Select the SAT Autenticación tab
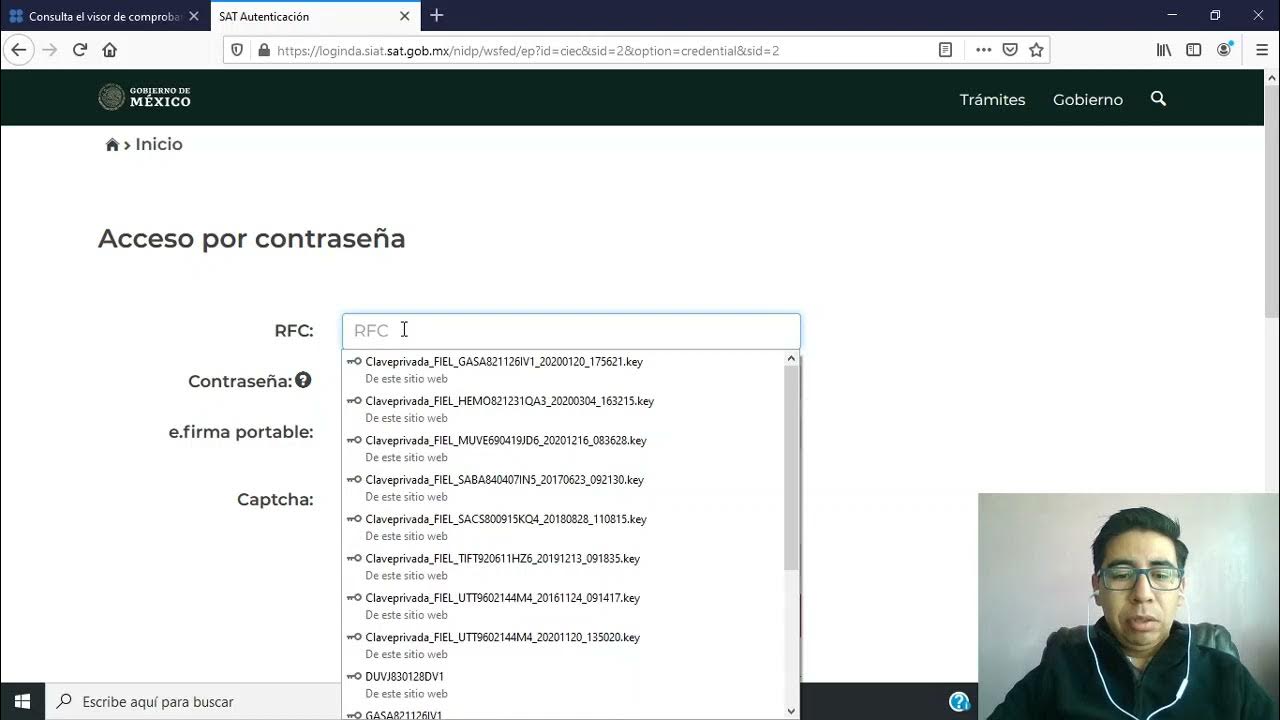Viewport: 1280px width, 720px height. (316, 16)
